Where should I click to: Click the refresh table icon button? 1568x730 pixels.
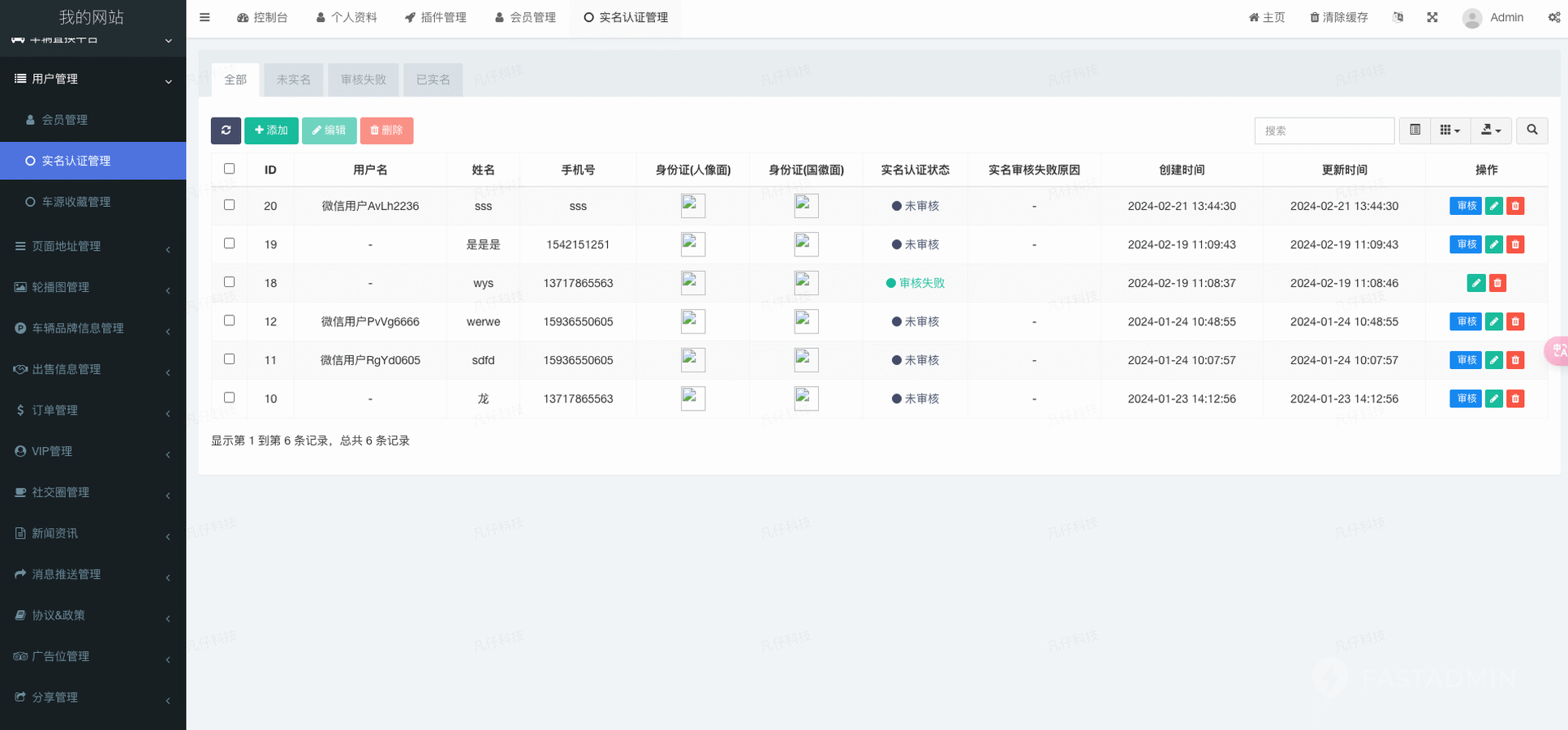[x=226, y=131]
